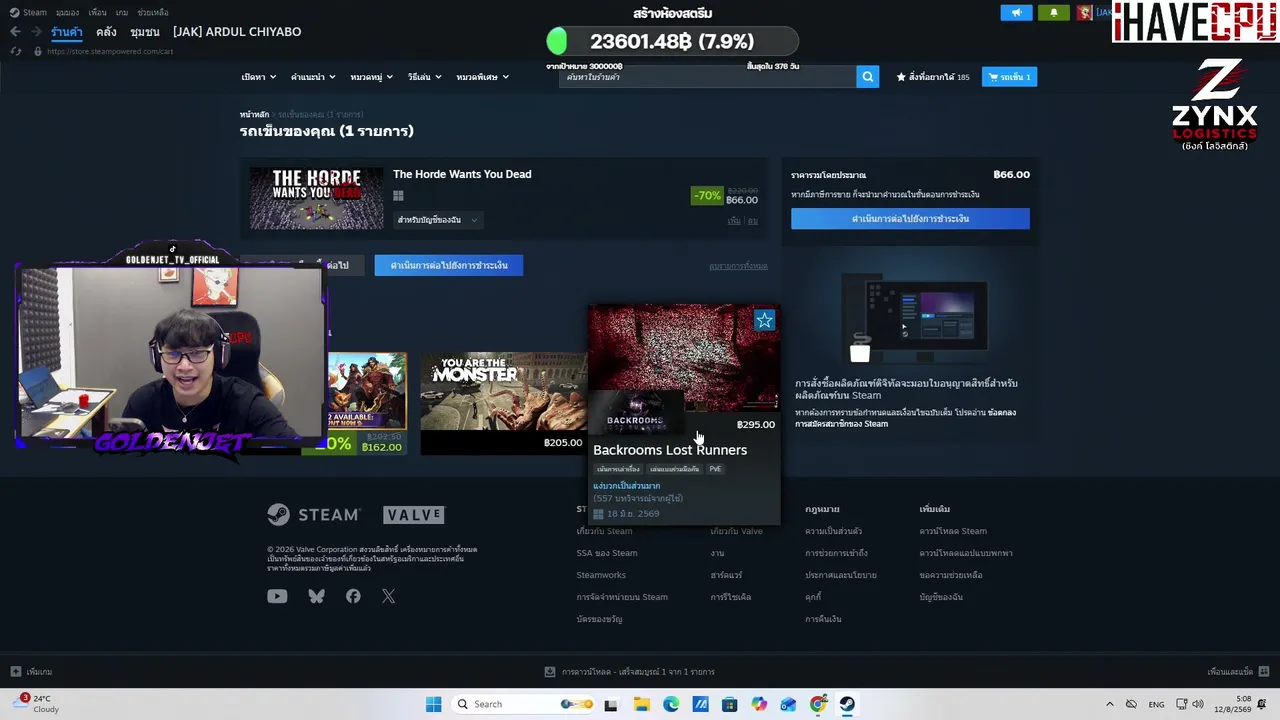Click the Steam icon on the taskbar

(847, 704)
